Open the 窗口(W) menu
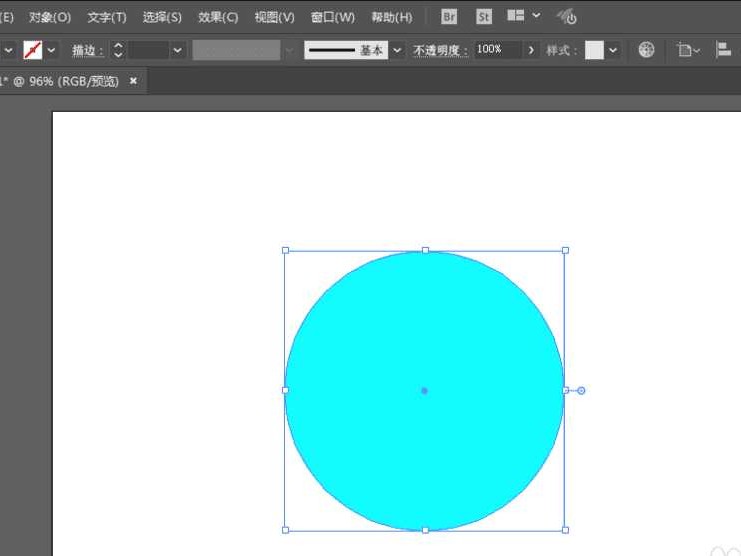 332,17
